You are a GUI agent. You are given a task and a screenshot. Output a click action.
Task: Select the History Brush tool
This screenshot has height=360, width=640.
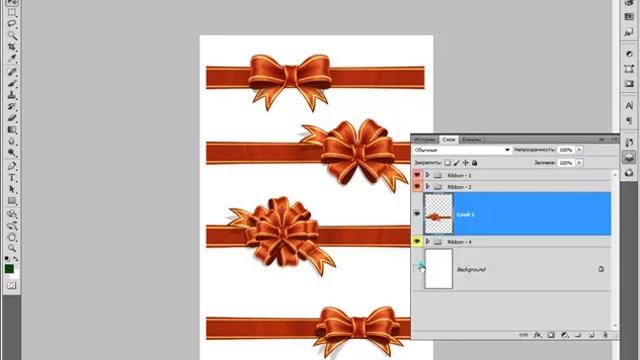point(12,107)
